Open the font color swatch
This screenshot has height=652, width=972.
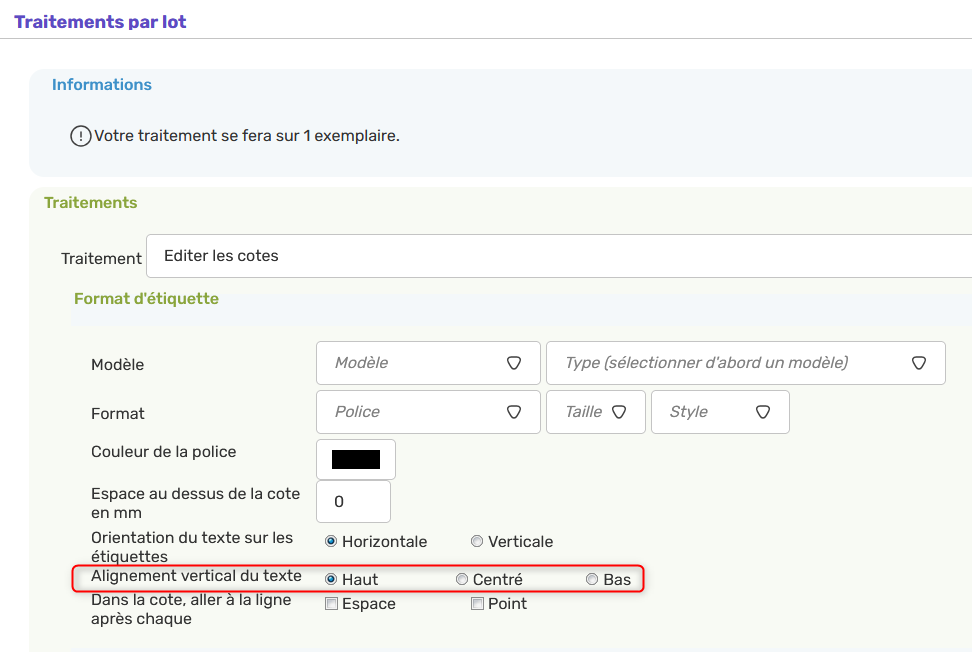tap(355, 458)
